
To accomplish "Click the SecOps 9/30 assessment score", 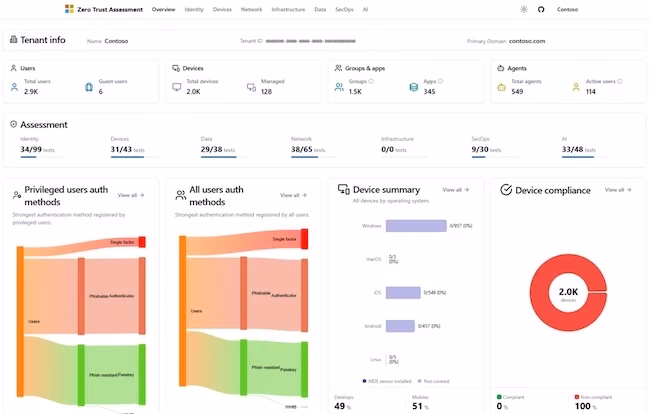I will [480, 149].
